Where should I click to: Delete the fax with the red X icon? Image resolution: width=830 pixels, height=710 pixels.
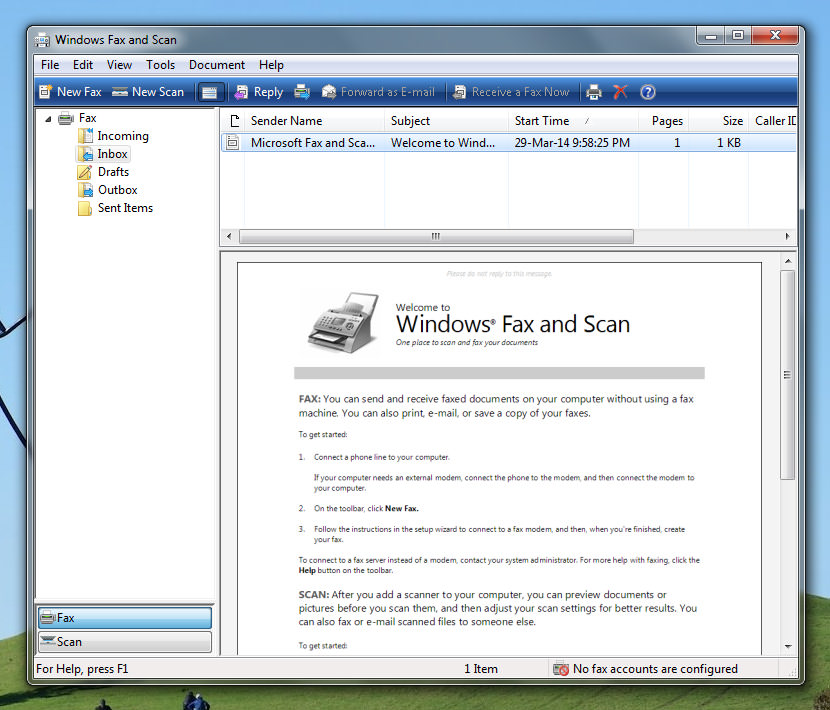(620, 92)
